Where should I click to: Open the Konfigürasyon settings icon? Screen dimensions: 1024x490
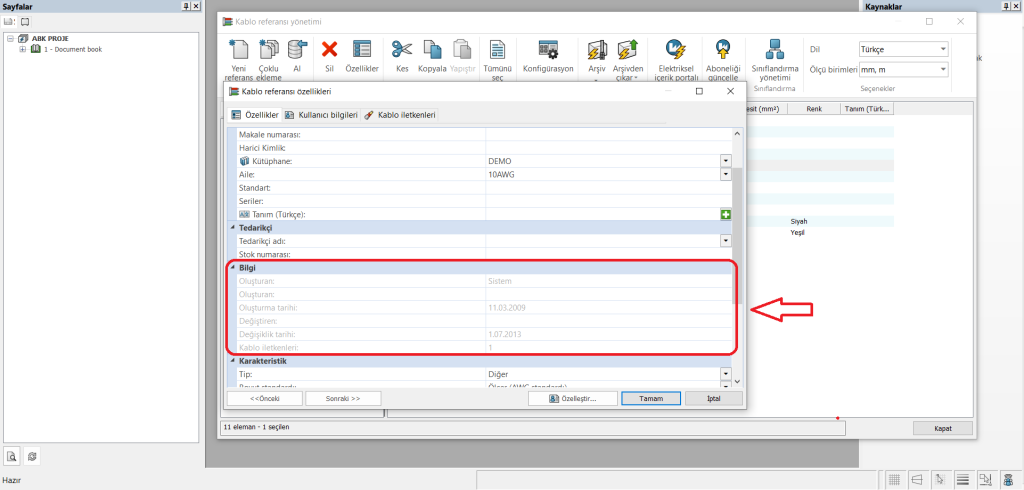pyautogui.click(x=548, y=49)
